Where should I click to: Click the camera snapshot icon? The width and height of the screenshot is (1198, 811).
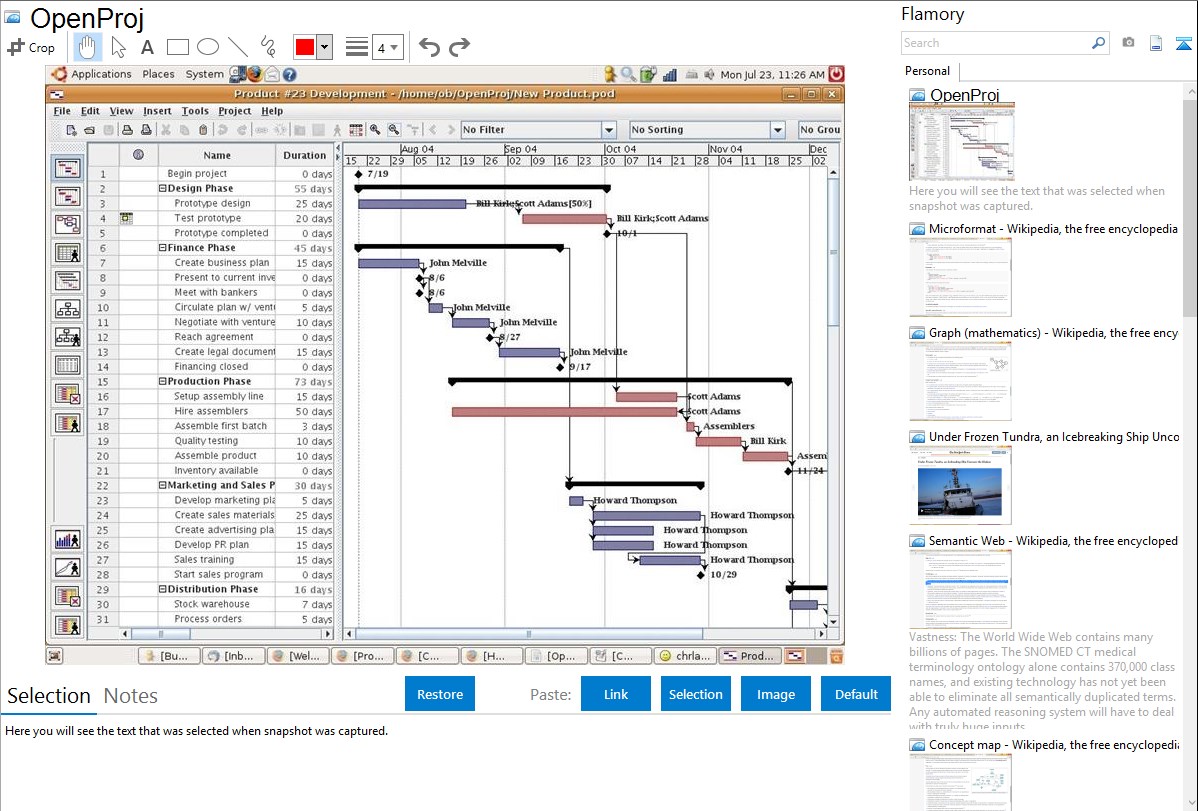point(1128,43)
